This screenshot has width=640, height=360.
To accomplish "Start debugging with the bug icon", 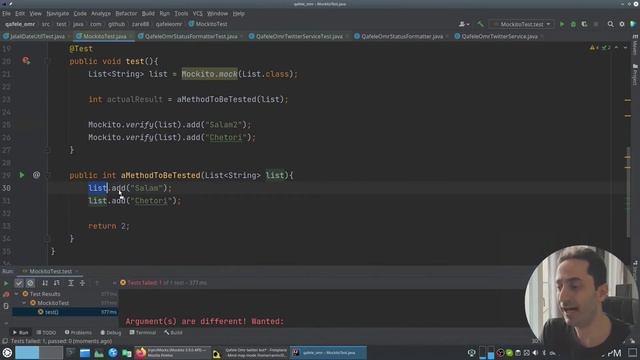I will [x=573, y=24].
